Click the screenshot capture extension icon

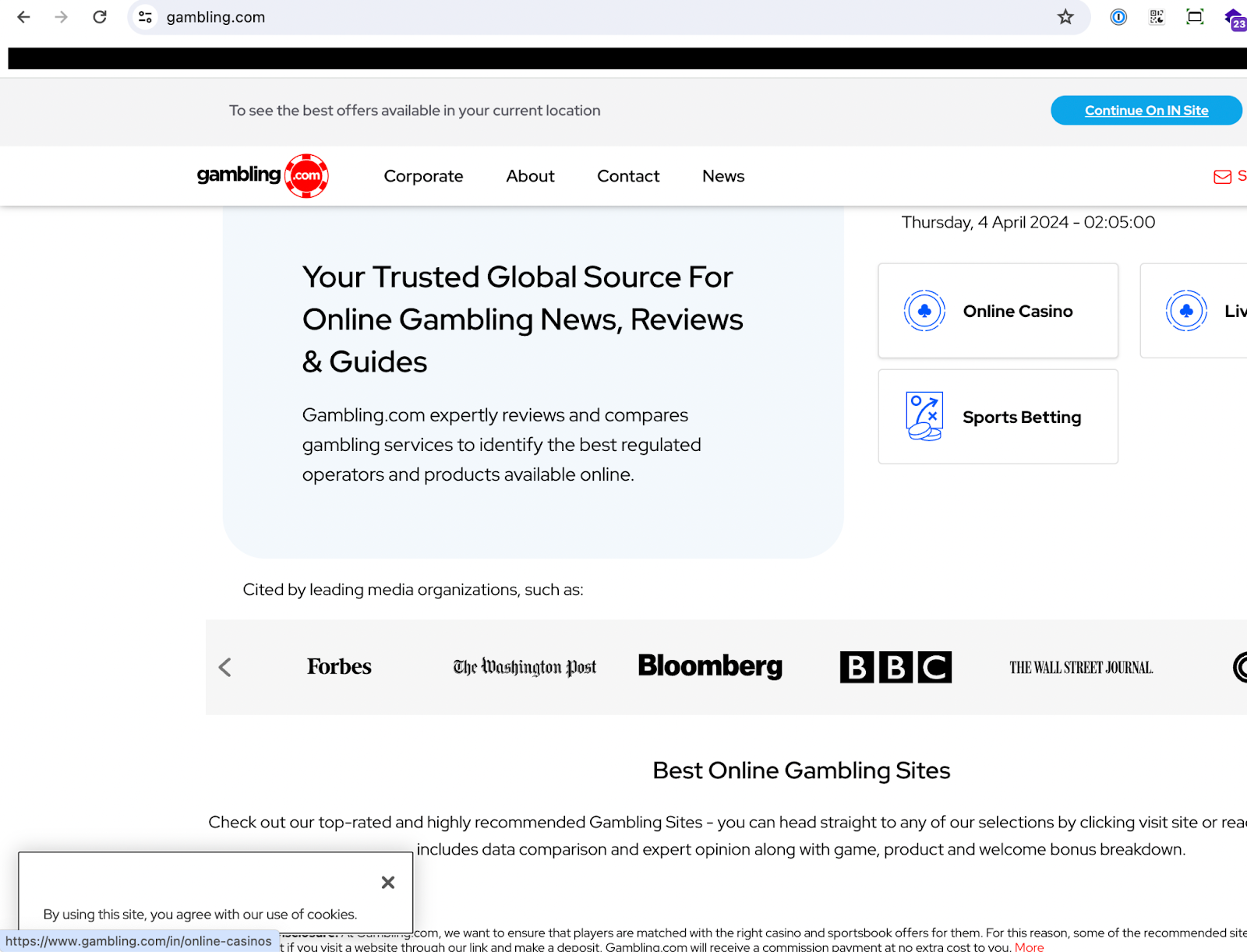click(x=1195, y=17)
